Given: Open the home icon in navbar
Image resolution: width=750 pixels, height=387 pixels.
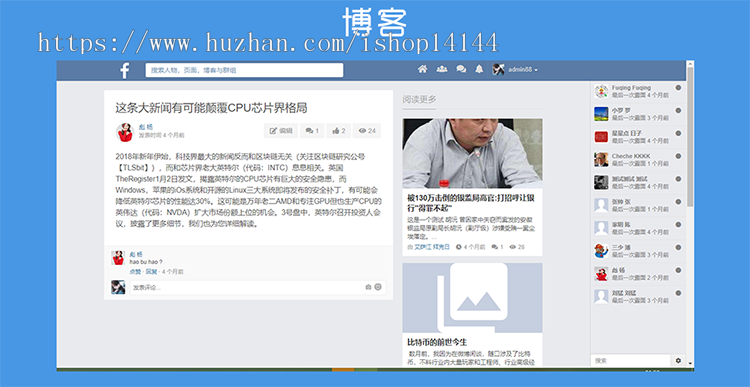Looking at the screenshot, I should point(422,69).
